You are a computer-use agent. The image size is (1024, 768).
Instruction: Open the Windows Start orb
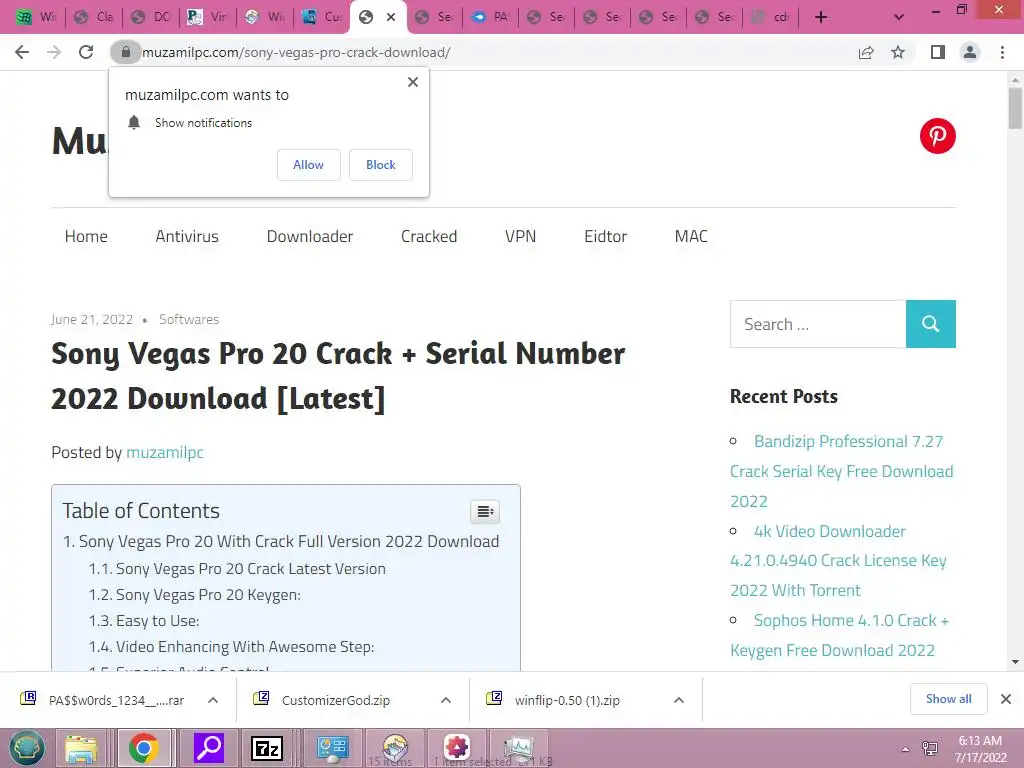click(x=27, y=748)
